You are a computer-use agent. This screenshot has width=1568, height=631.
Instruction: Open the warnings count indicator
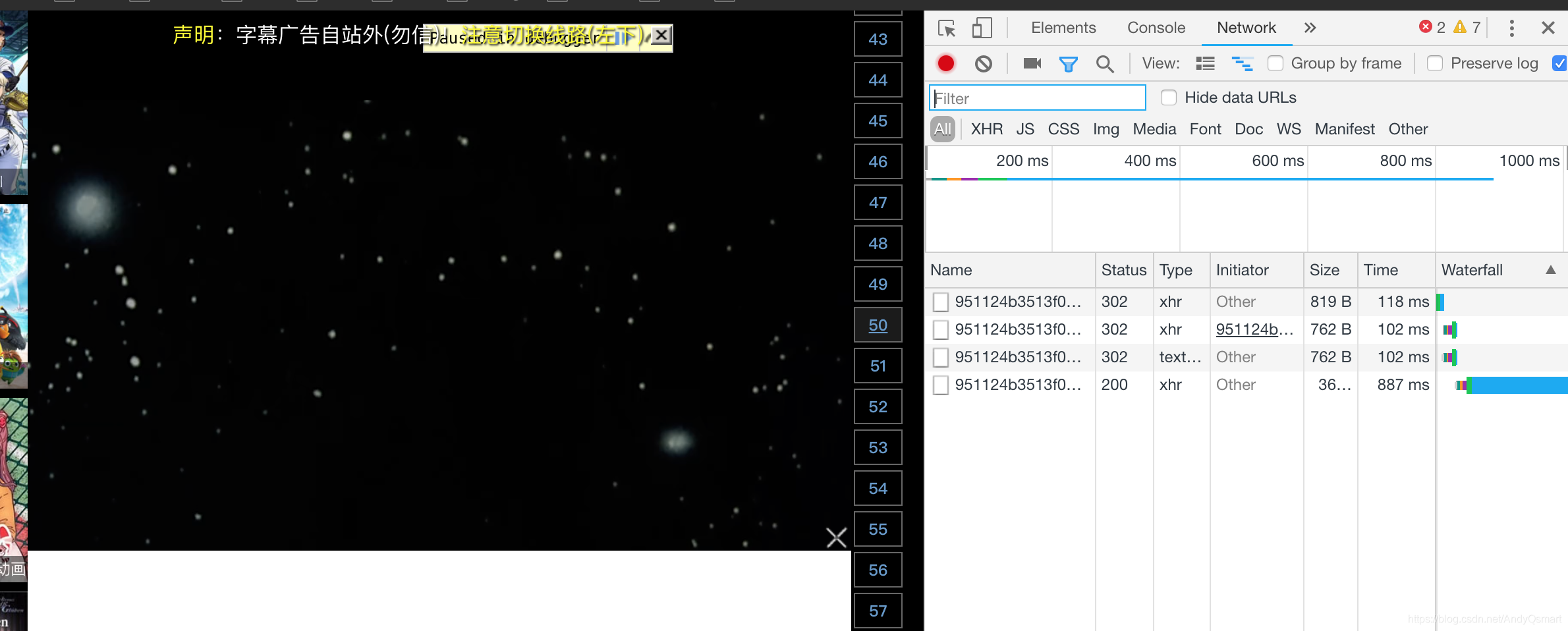[1467, 27]
